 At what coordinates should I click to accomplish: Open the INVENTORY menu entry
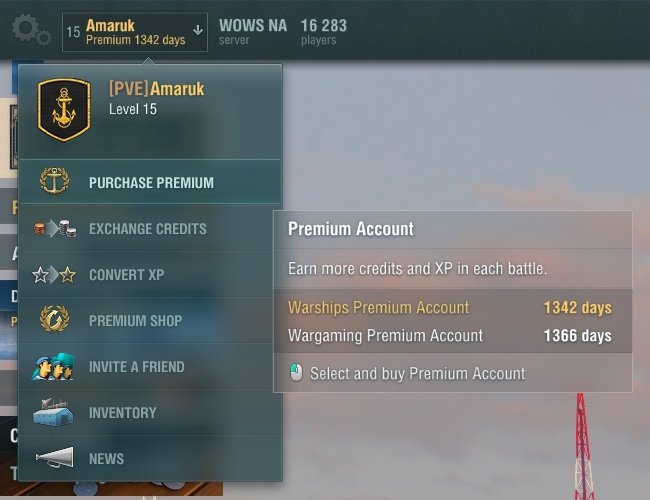click(x=150, y=412)
